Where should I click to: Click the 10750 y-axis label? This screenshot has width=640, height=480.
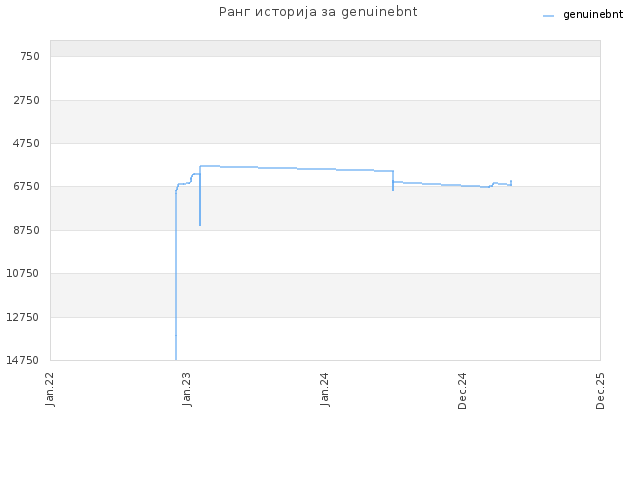(23, 273)
